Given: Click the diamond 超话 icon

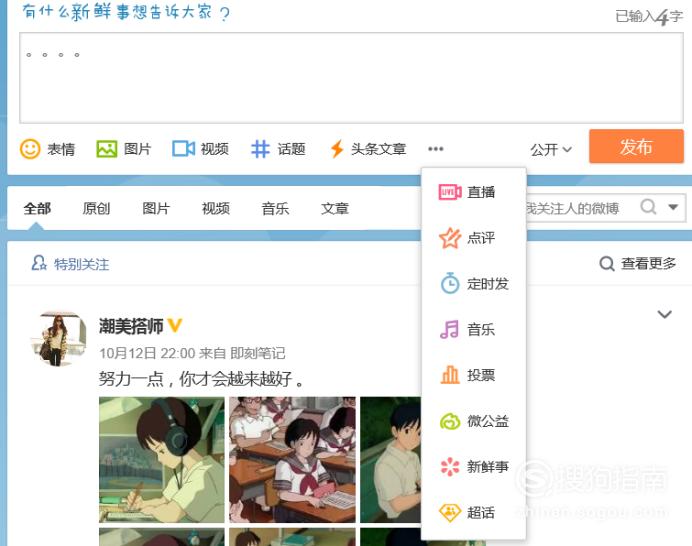Looking at the screenshot, I should click(450, 512).
